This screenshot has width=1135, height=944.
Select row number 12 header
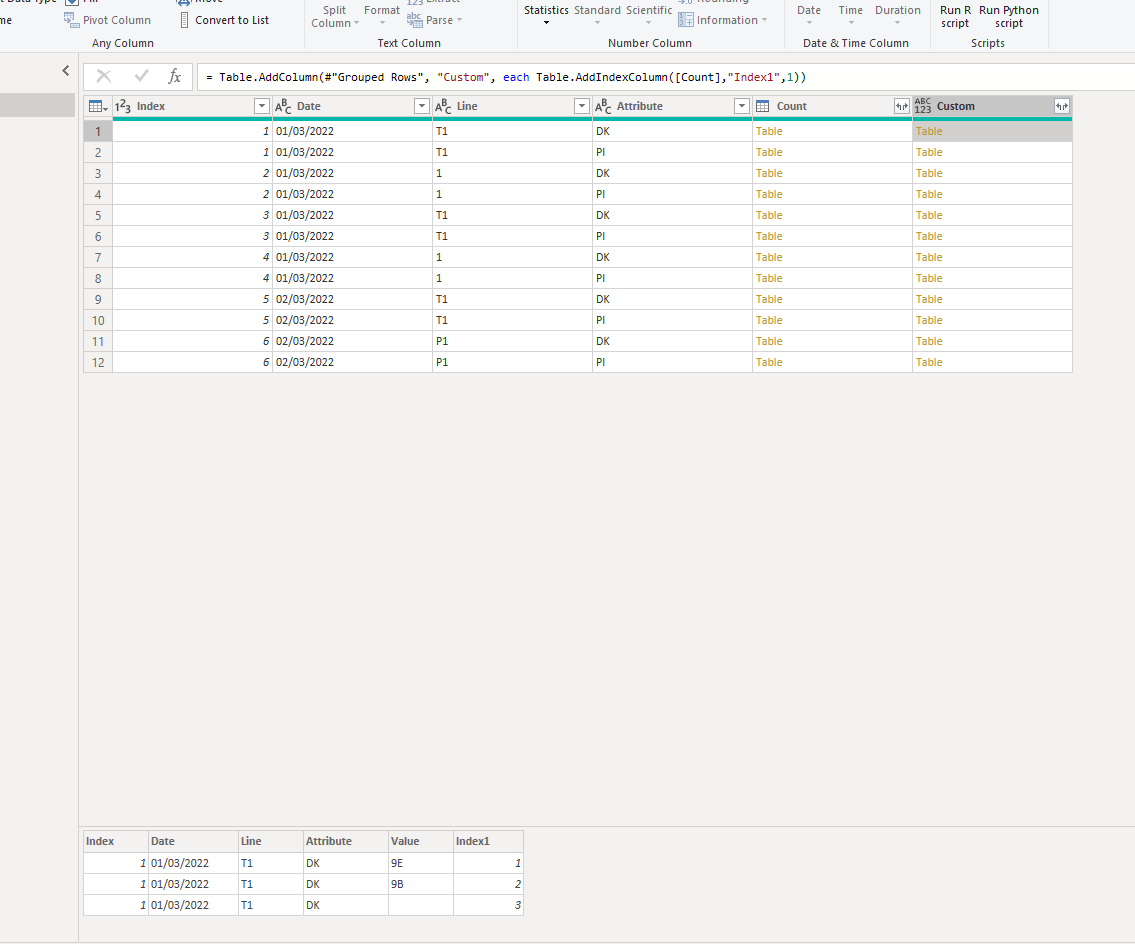98,363
